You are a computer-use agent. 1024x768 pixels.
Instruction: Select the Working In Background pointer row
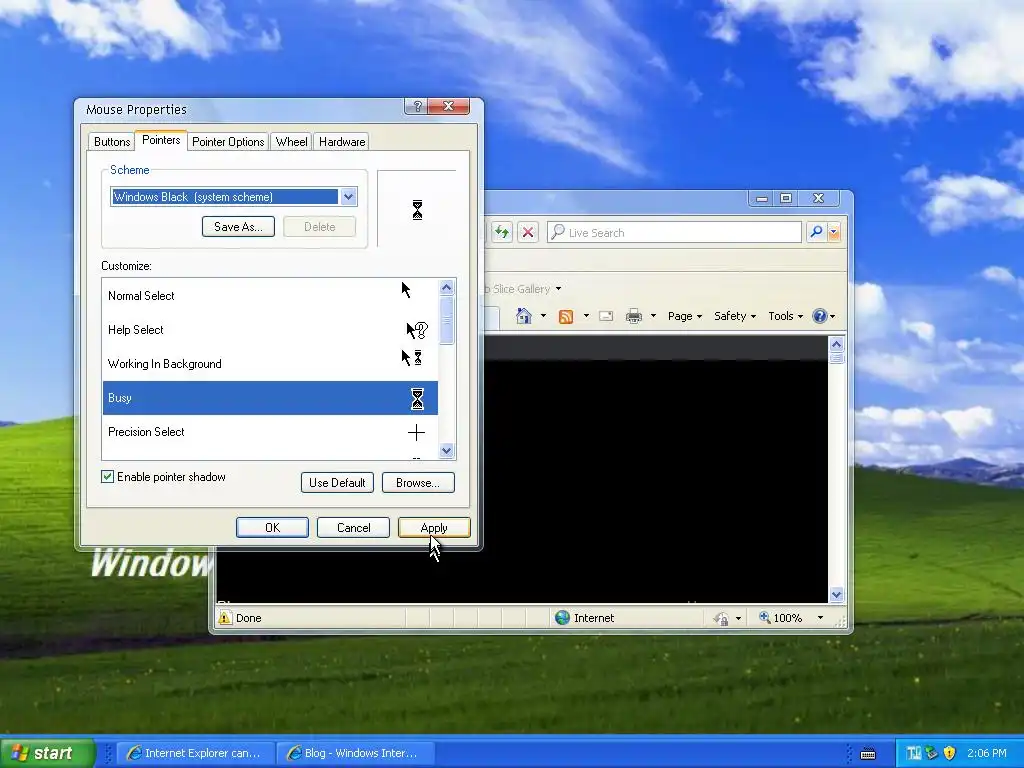(270, 364)
